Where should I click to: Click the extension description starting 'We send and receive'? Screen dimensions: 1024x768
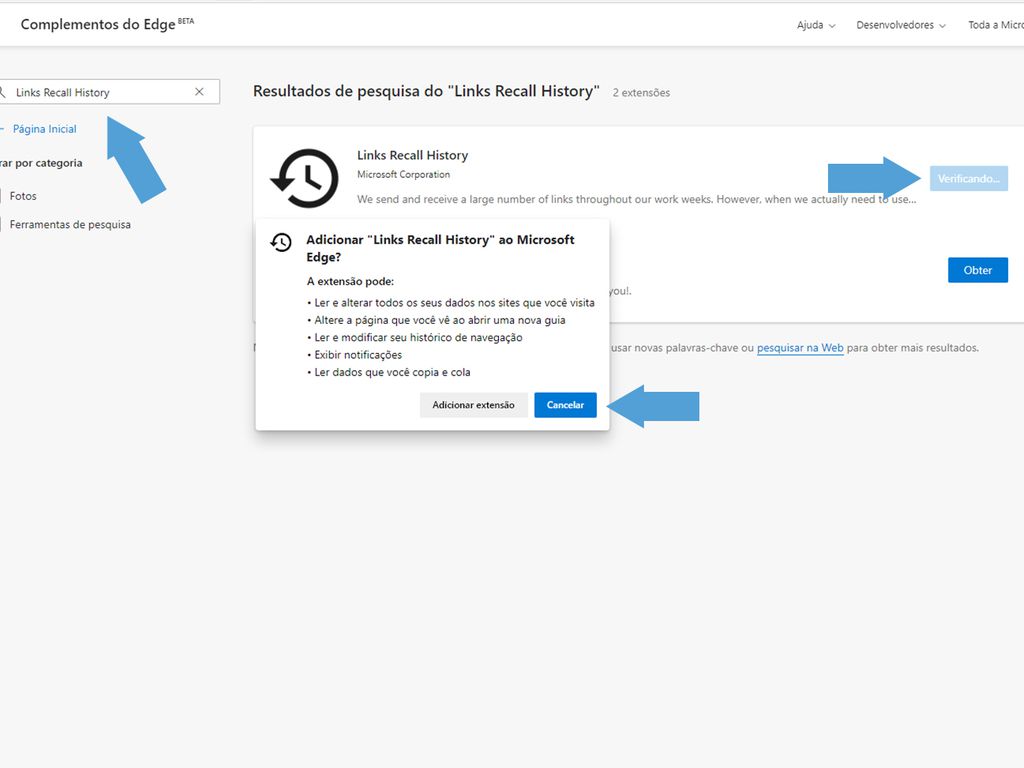tap(636, 199)
